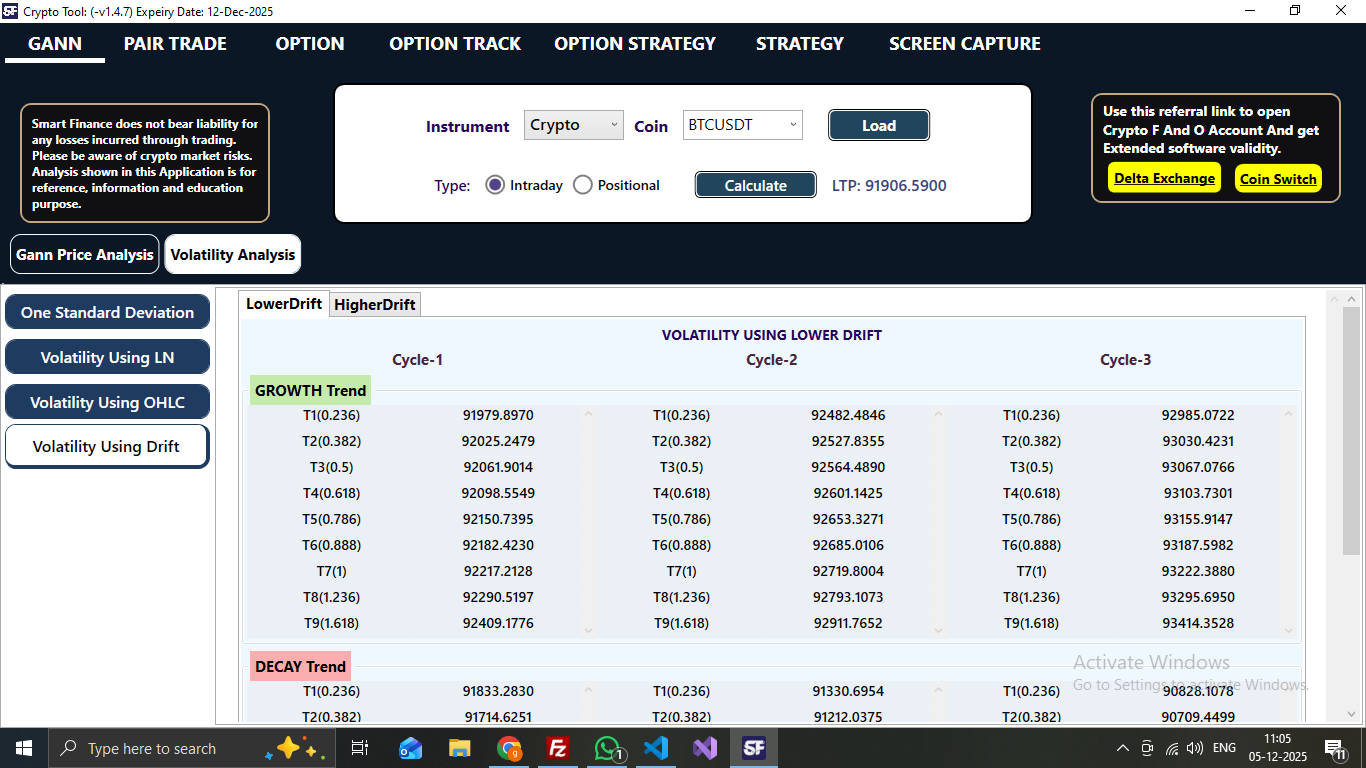This screenshot has height=768, width=1366.
Task: Select the Positional radio button
Action: click(x=582, y=184)
